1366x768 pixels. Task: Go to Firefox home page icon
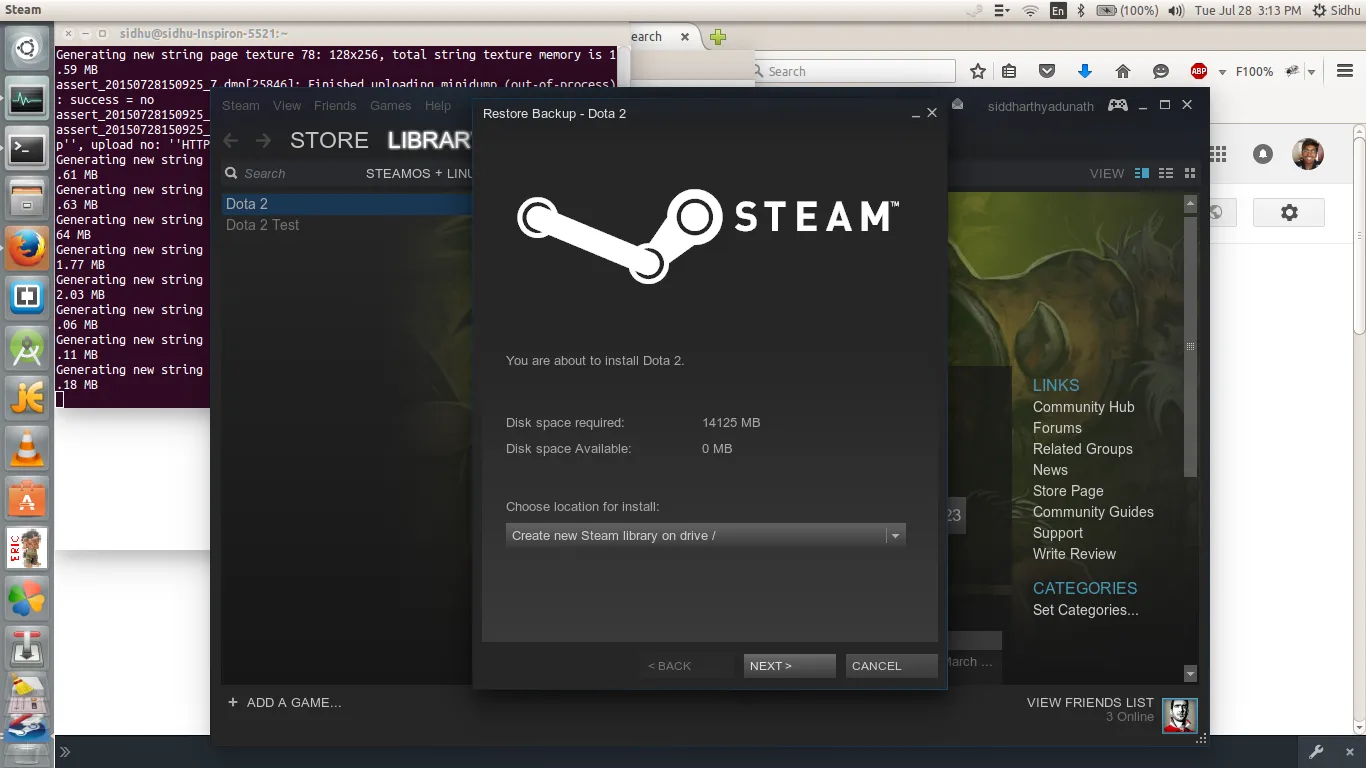(x=1123, y=71)
